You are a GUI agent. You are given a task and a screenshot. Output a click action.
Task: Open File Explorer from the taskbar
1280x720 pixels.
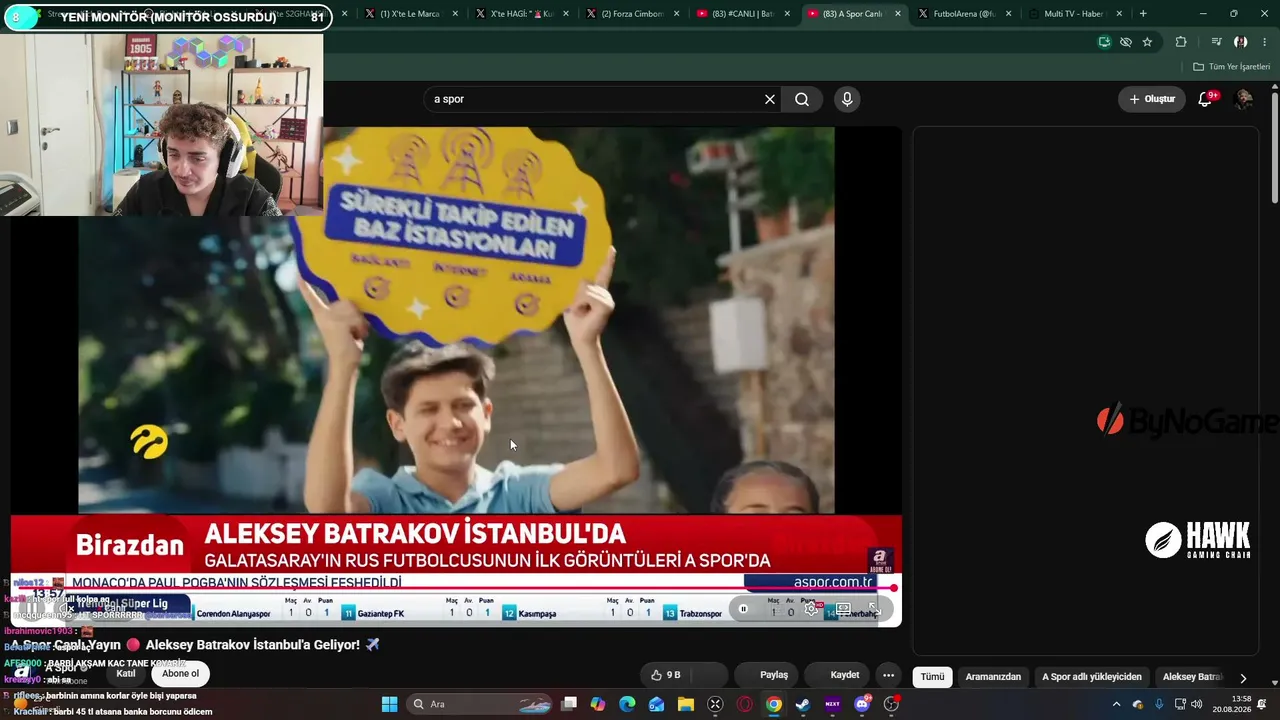(x=686, y=704)
